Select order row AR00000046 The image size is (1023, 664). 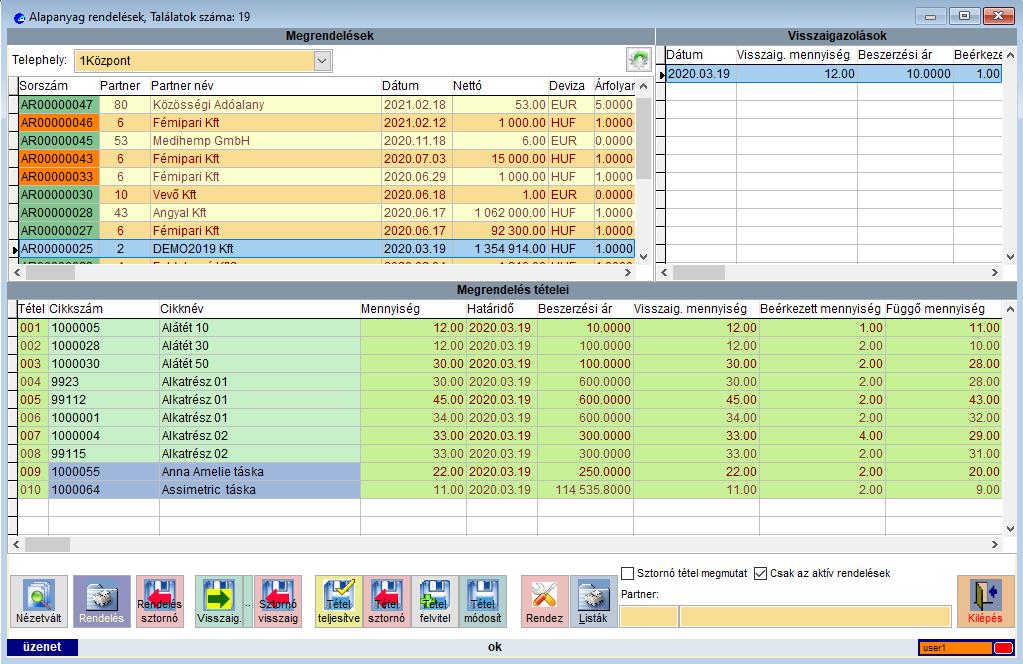click(326, 123)
